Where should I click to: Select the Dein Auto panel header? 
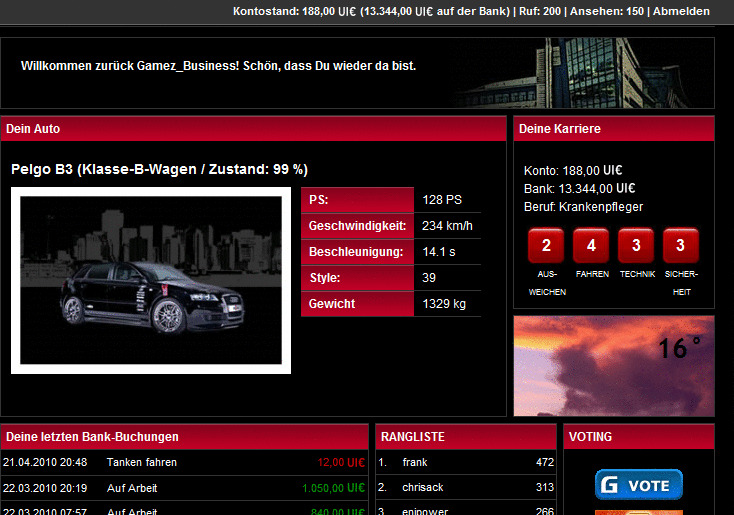[253, 129]
